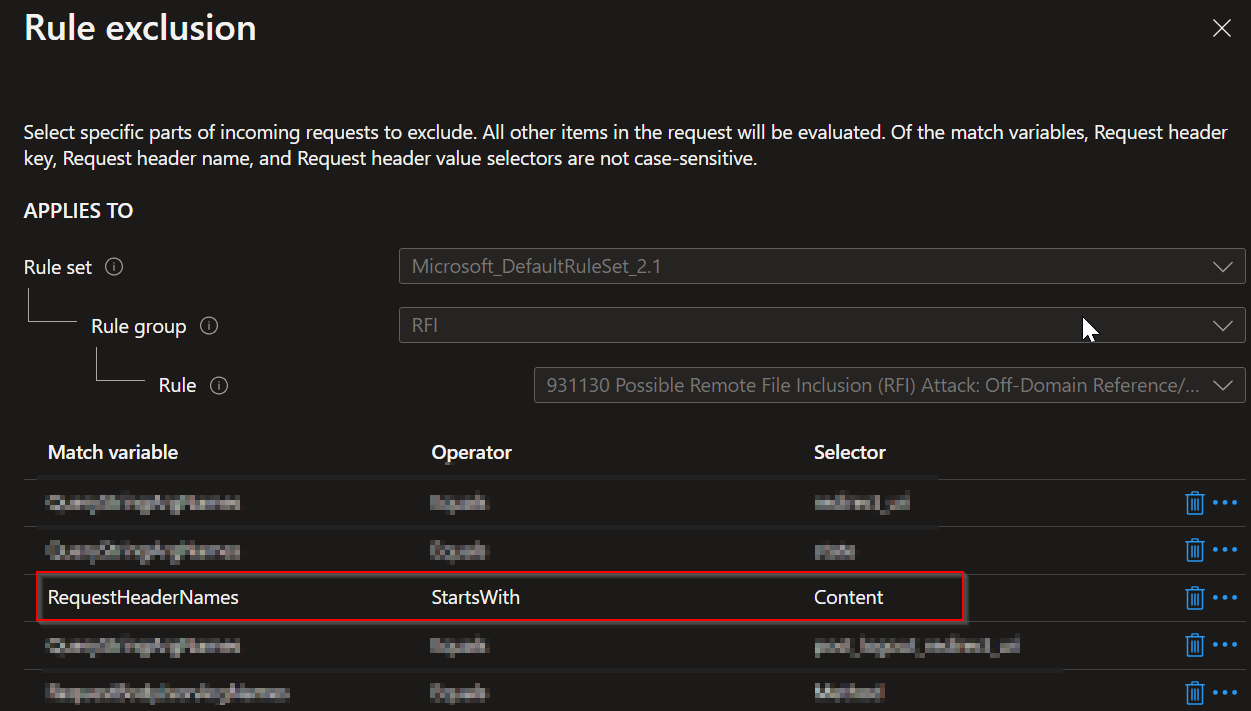Show the Rule info tooltip
1251x711 pixels.
pos(219,385)
